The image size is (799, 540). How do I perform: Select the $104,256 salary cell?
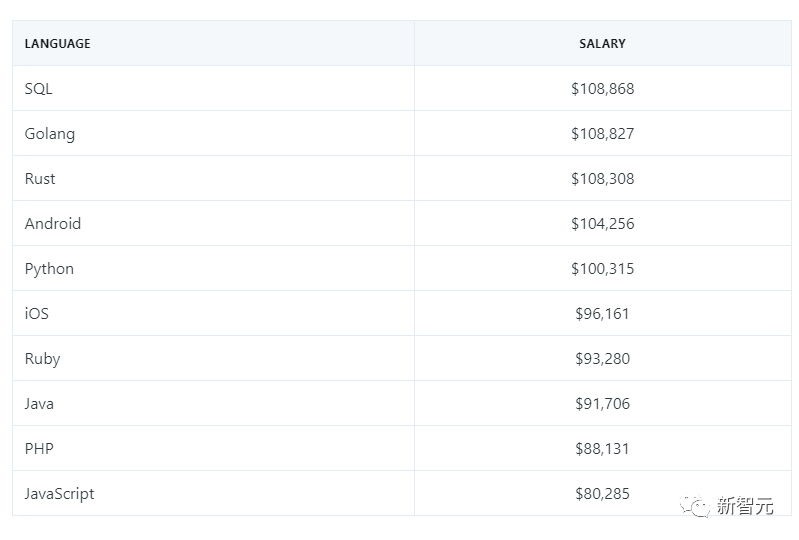[x=602, y=224]
